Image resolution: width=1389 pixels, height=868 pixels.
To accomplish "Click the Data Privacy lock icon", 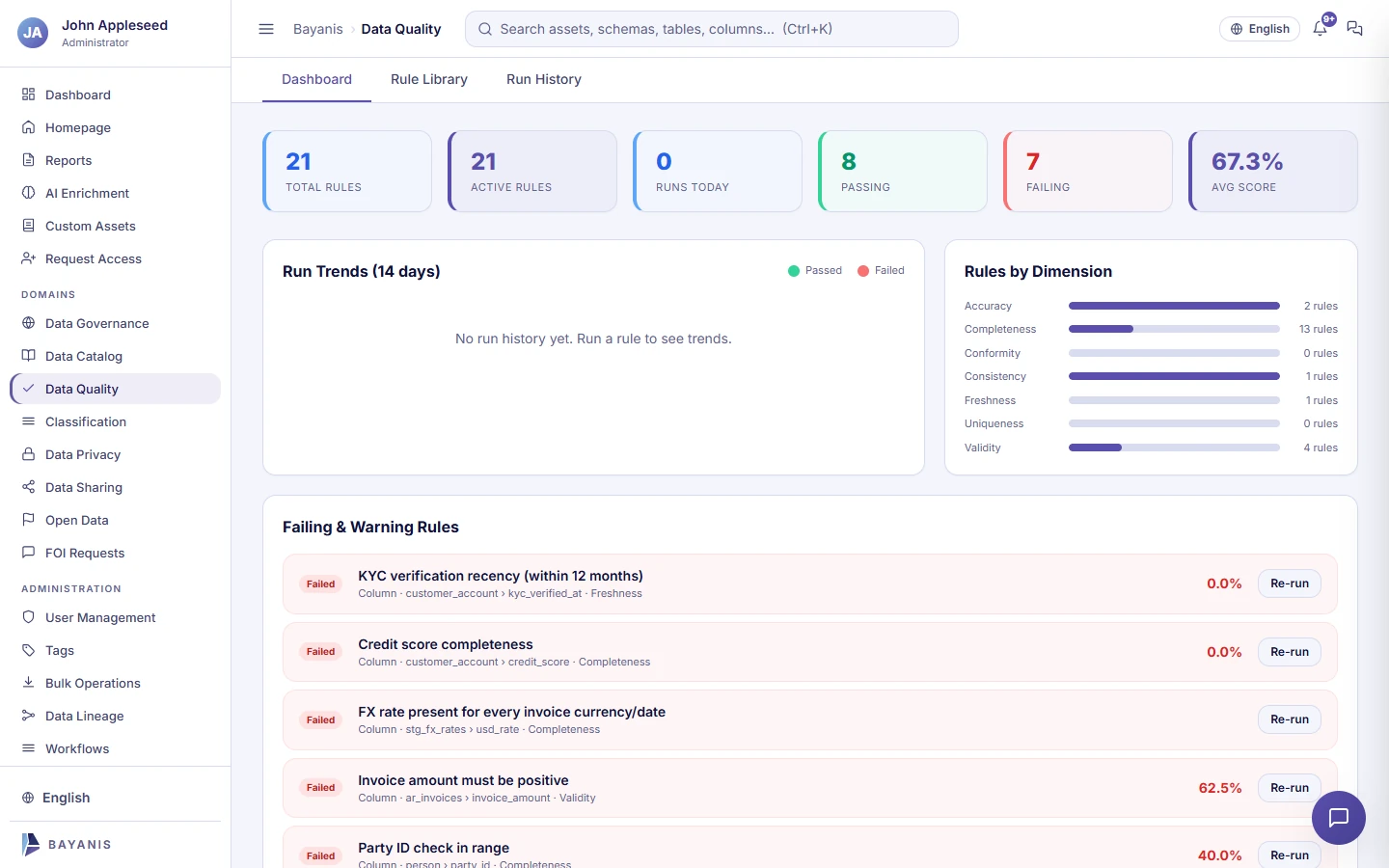I will coord(29,454).
